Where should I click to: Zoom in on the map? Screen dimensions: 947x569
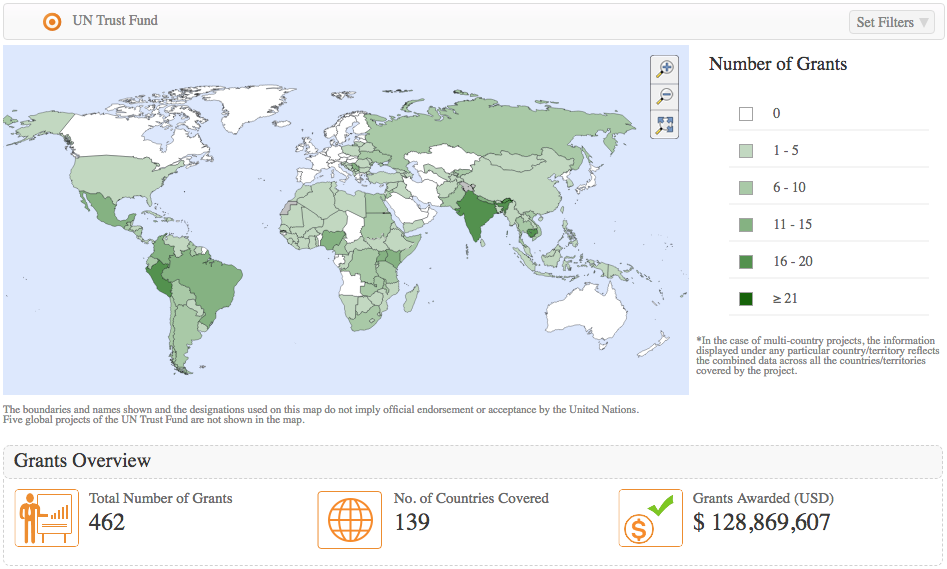click(x=664, y=68)
